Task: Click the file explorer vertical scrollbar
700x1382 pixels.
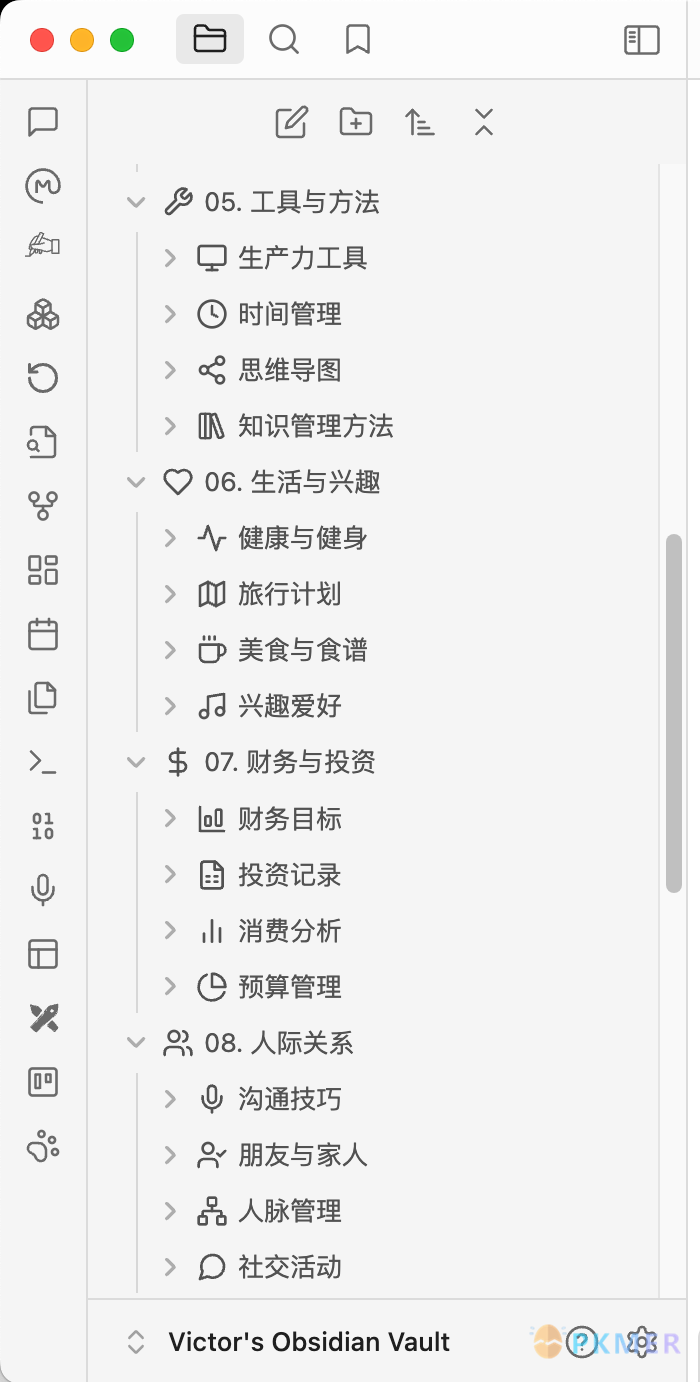Action: [x=674, y=712]
